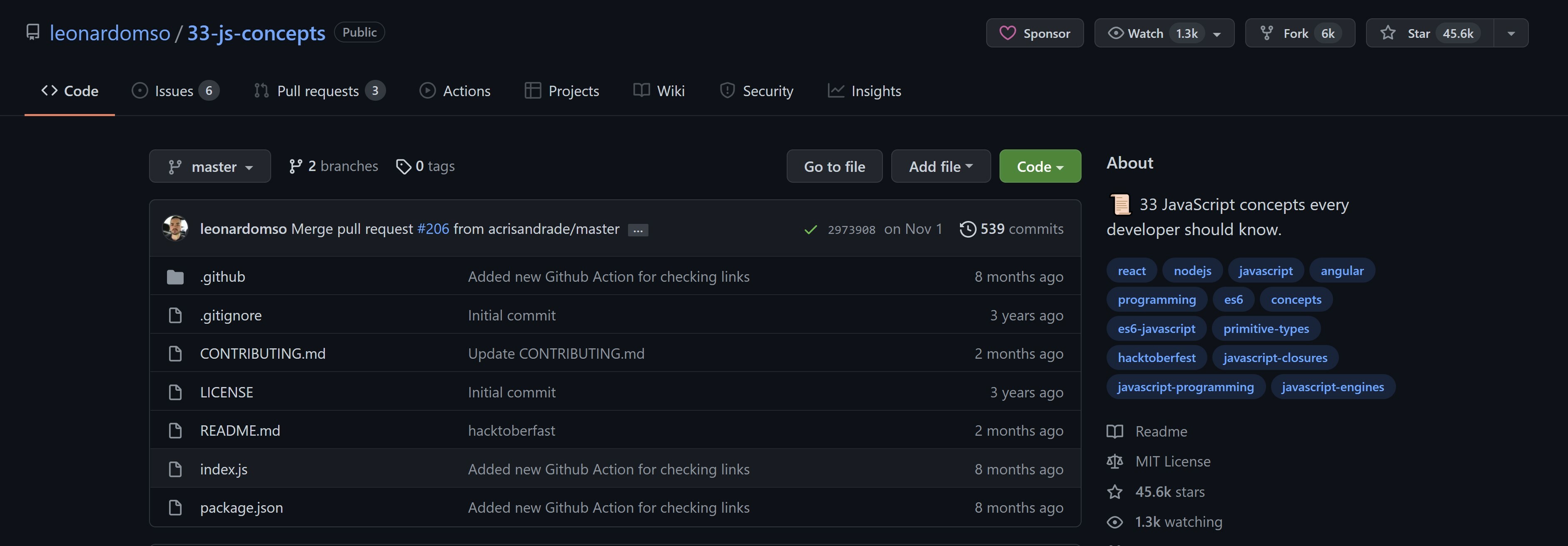Click the Star icon in header
The height and width of the screenshot is (546, 1568).
pyautogui.click(x=1387, y=33)
